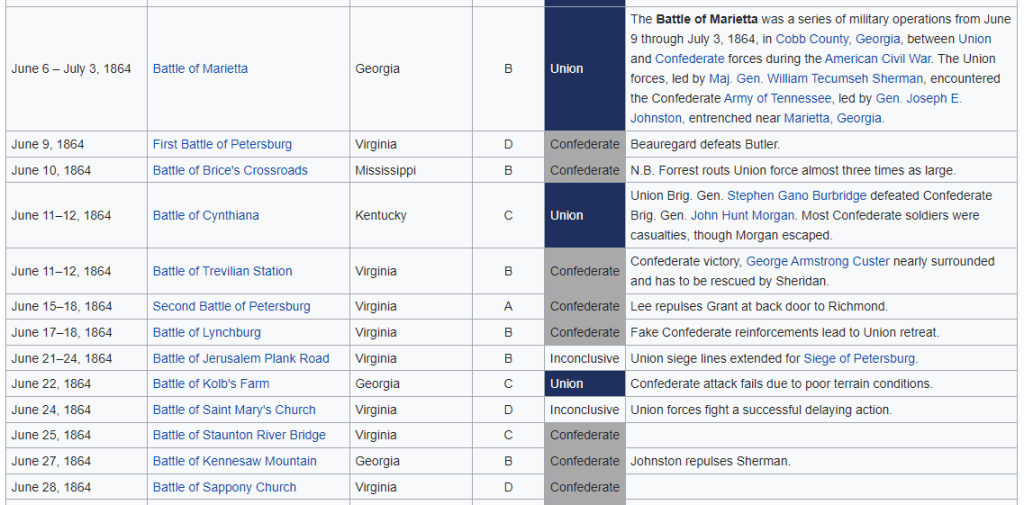Click the dark blue Union cell for Marietta
The image size is (1024, 505).
(x=585, y=69)
